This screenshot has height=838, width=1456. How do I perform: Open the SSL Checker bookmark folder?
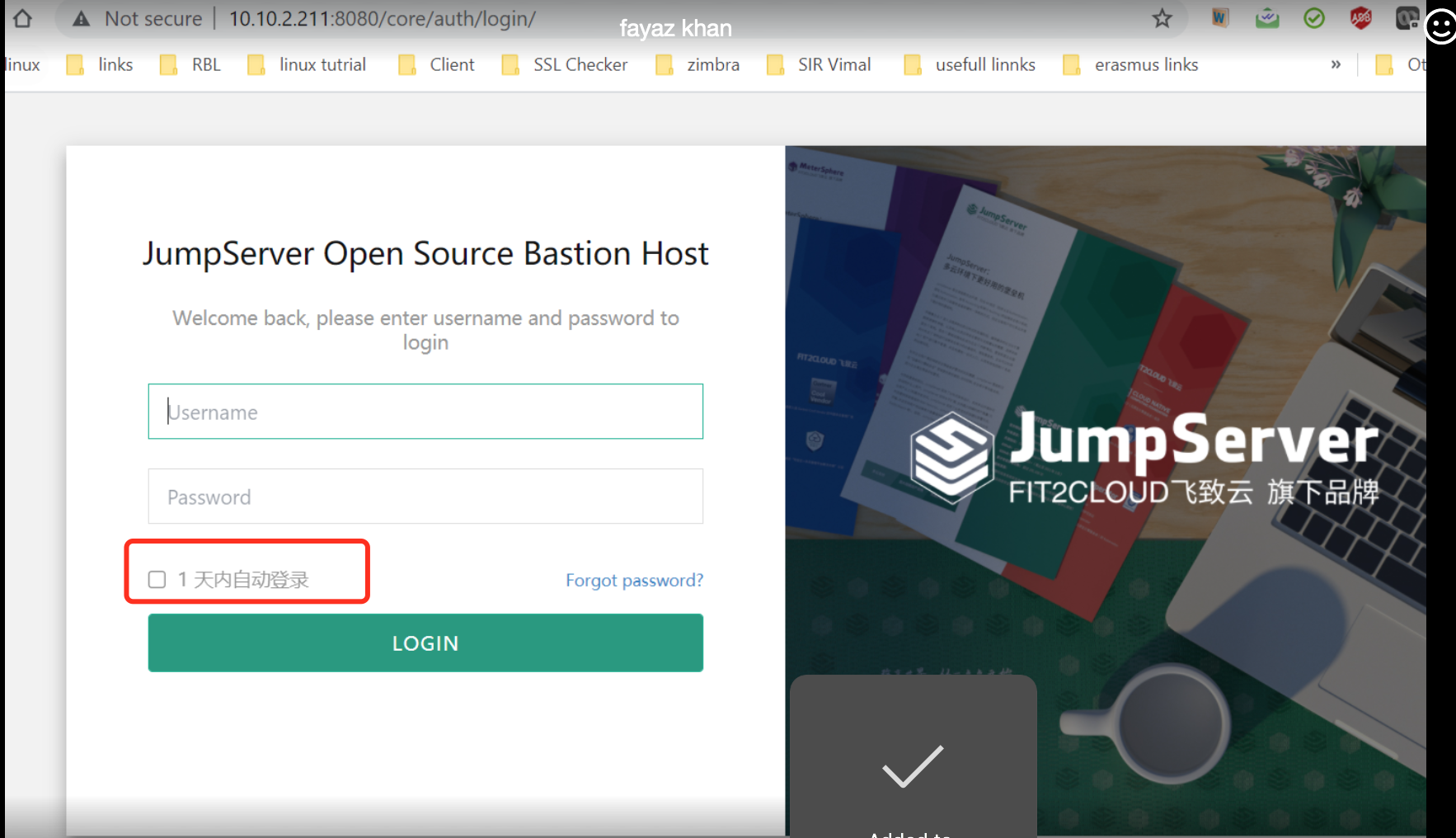pyautogui.click(x=565, y=64)
